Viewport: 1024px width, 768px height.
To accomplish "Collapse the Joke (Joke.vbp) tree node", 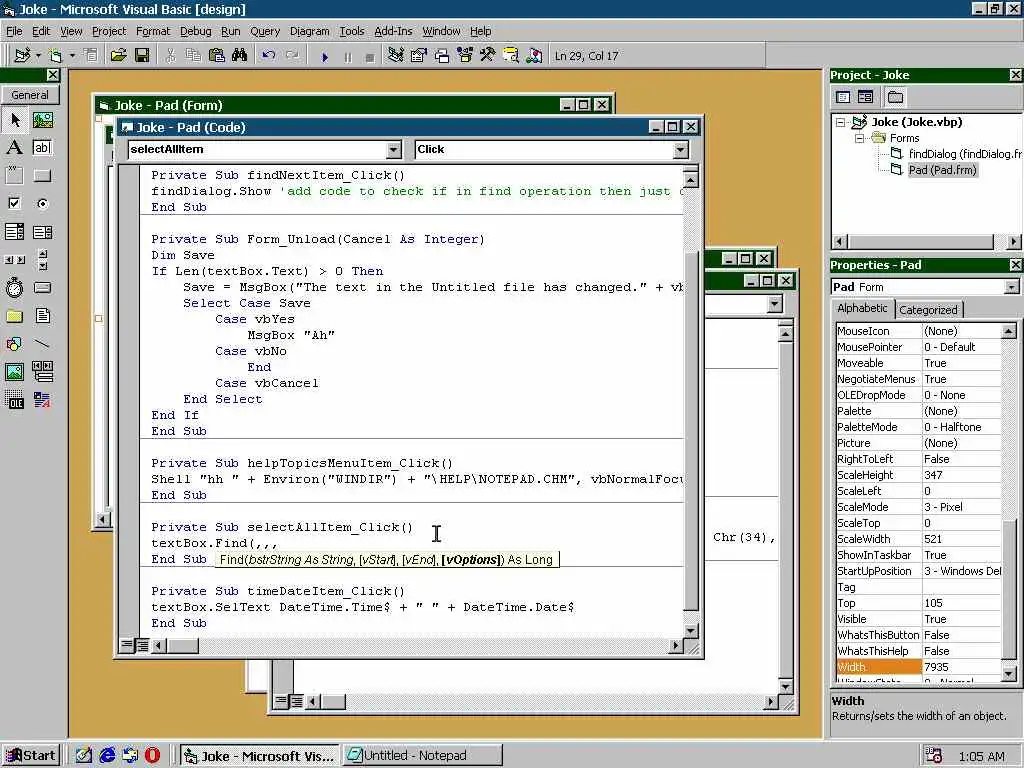I will (x=840, y=122).
